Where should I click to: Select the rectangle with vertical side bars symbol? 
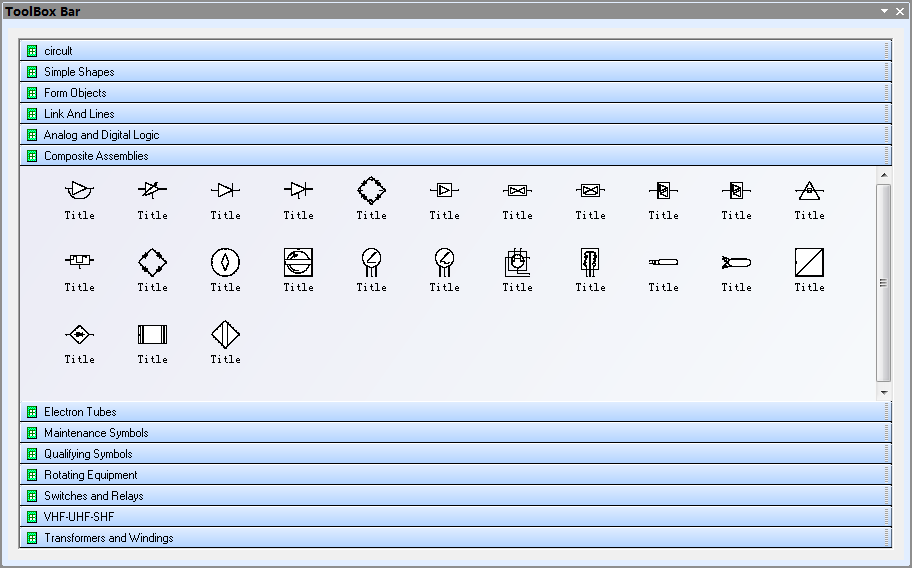(x=152, y=334)
